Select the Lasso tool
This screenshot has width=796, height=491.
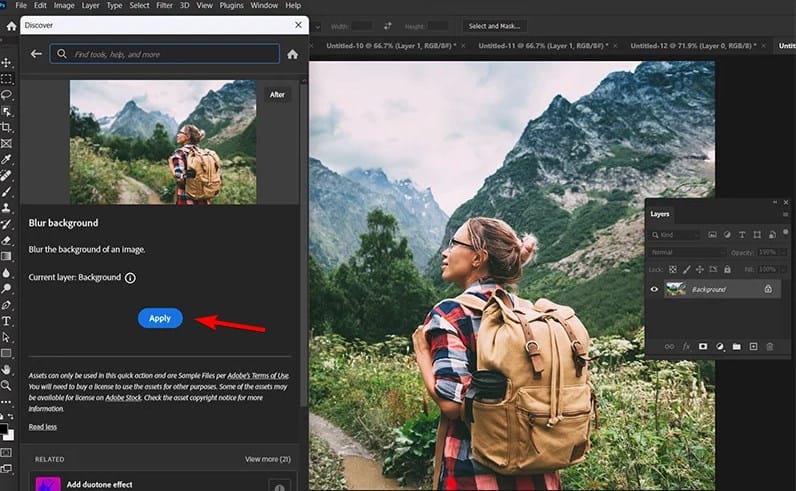(x=7, y=95)
